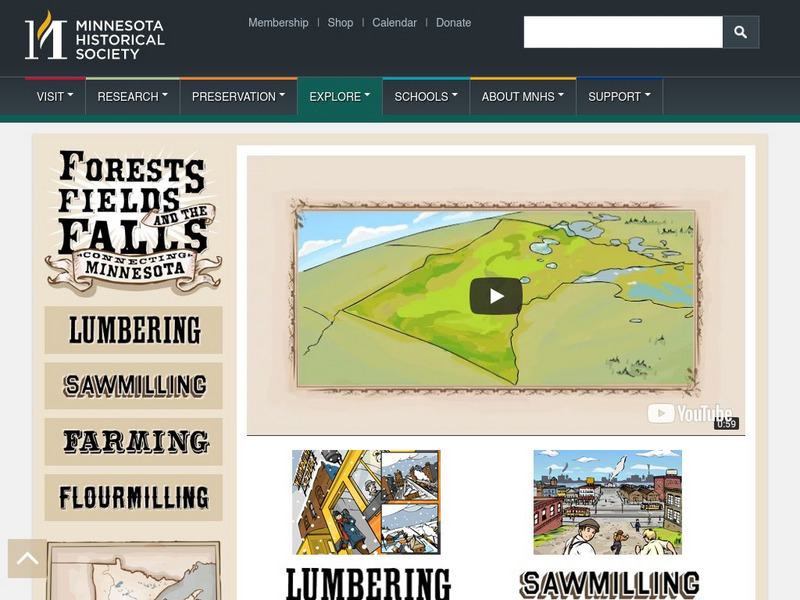Expand the VISIT navigation dropdown
Image resolution: width=800 pixels, height=600 pixels.
(51, 96)
